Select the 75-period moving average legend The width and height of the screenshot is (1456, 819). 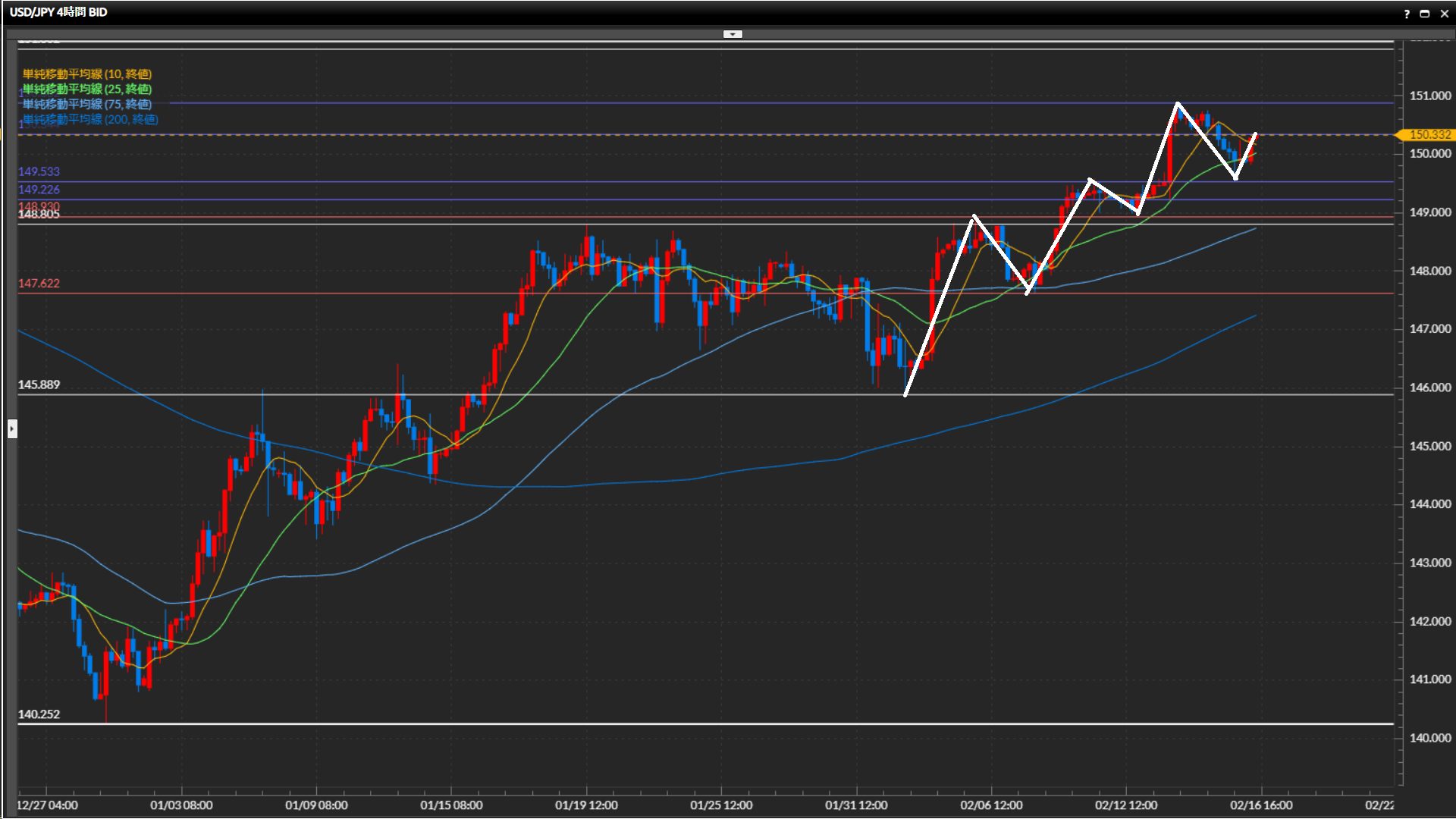pyautogui.click(x=87, y=104)
